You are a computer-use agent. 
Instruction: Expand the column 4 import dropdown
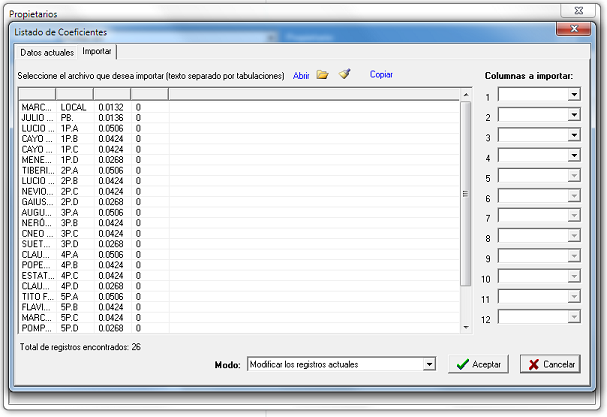(x=574, y=156)
